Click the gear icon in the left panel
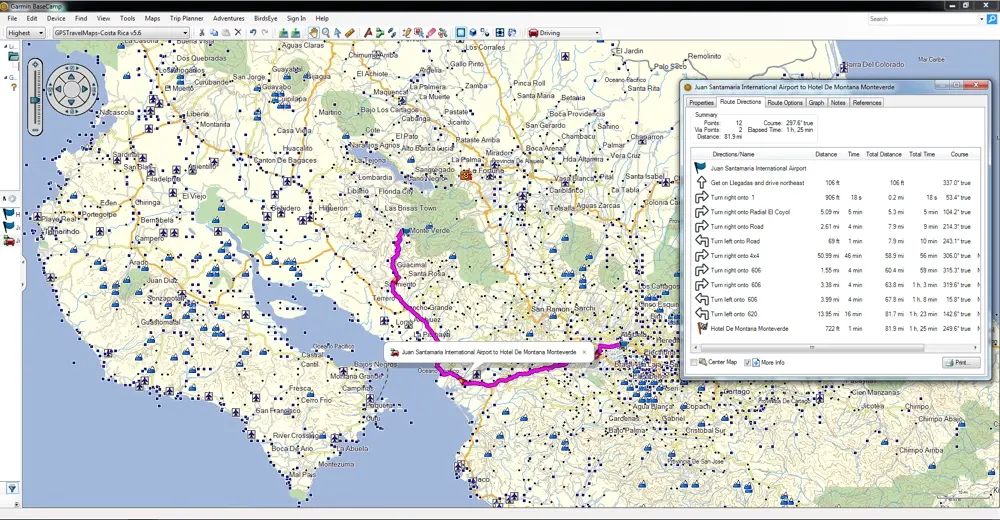Screen dimensions: 1000x520 (x=12, y=199)
